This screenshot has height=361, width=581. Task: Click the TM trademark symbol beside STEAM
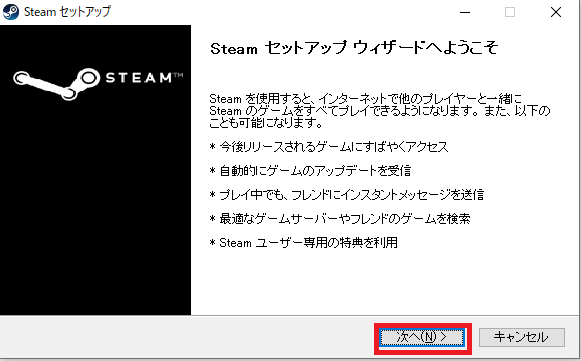pos(179,75)
